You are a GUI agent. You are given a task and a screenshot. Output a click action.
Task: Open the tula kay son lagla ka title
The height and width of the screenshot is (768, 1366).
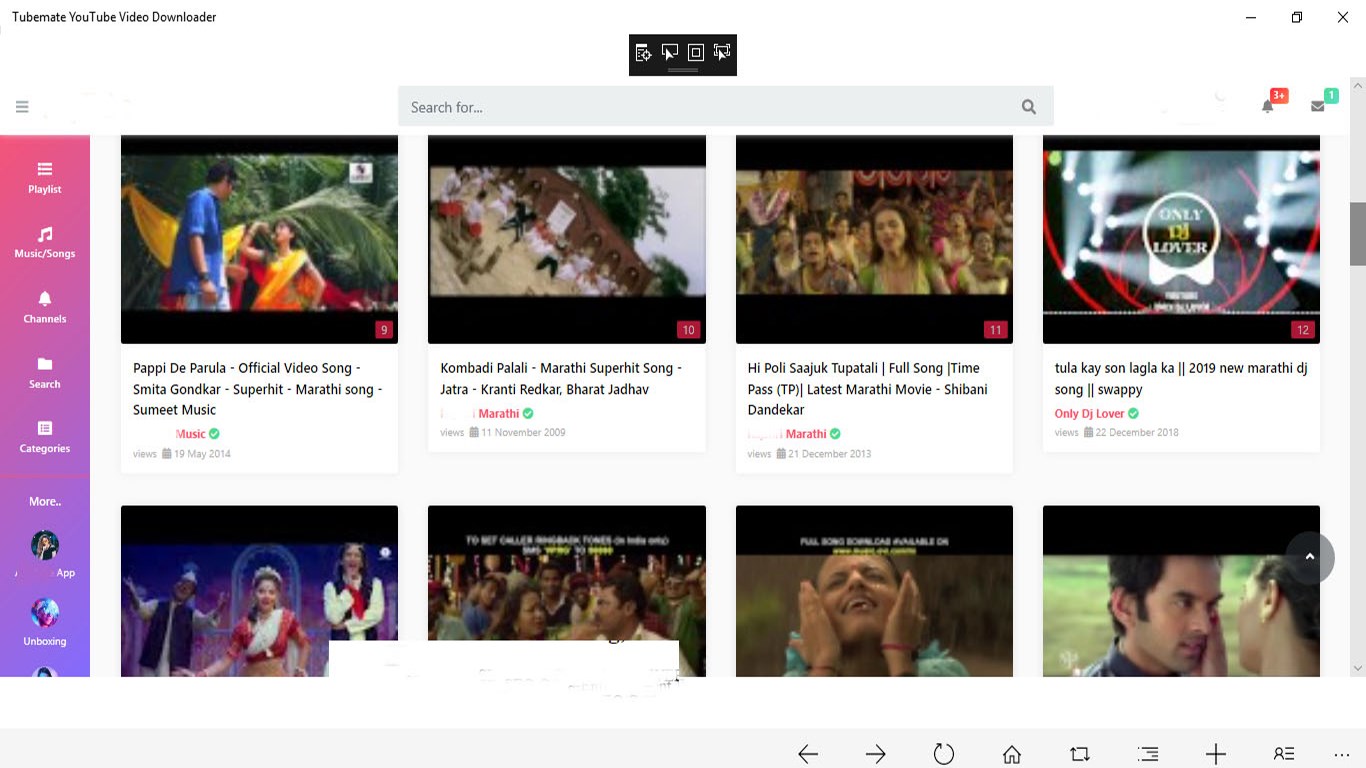(1181, 379)
